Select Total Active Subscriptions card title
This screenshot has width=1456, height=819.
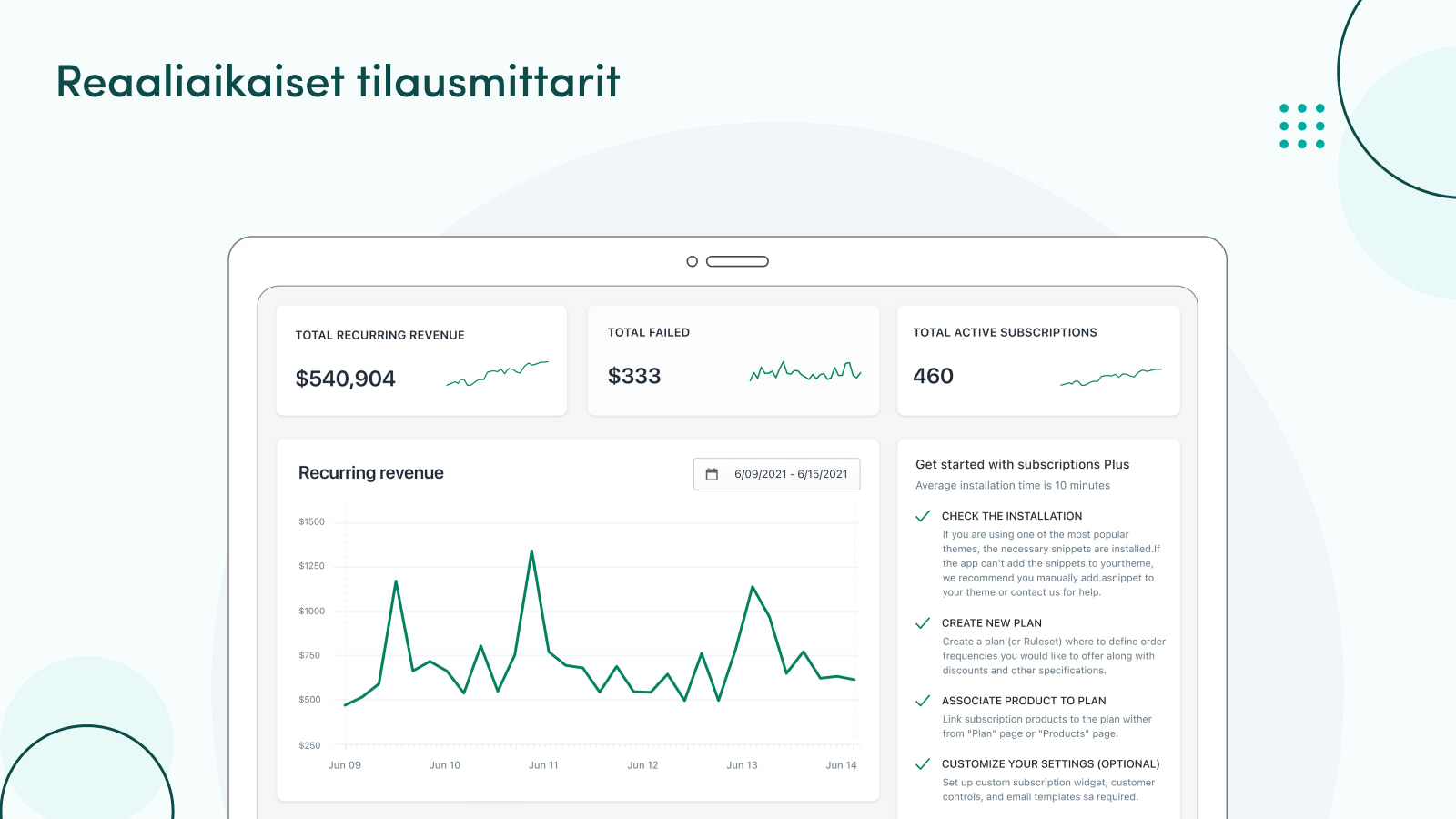pos(1005,333)
